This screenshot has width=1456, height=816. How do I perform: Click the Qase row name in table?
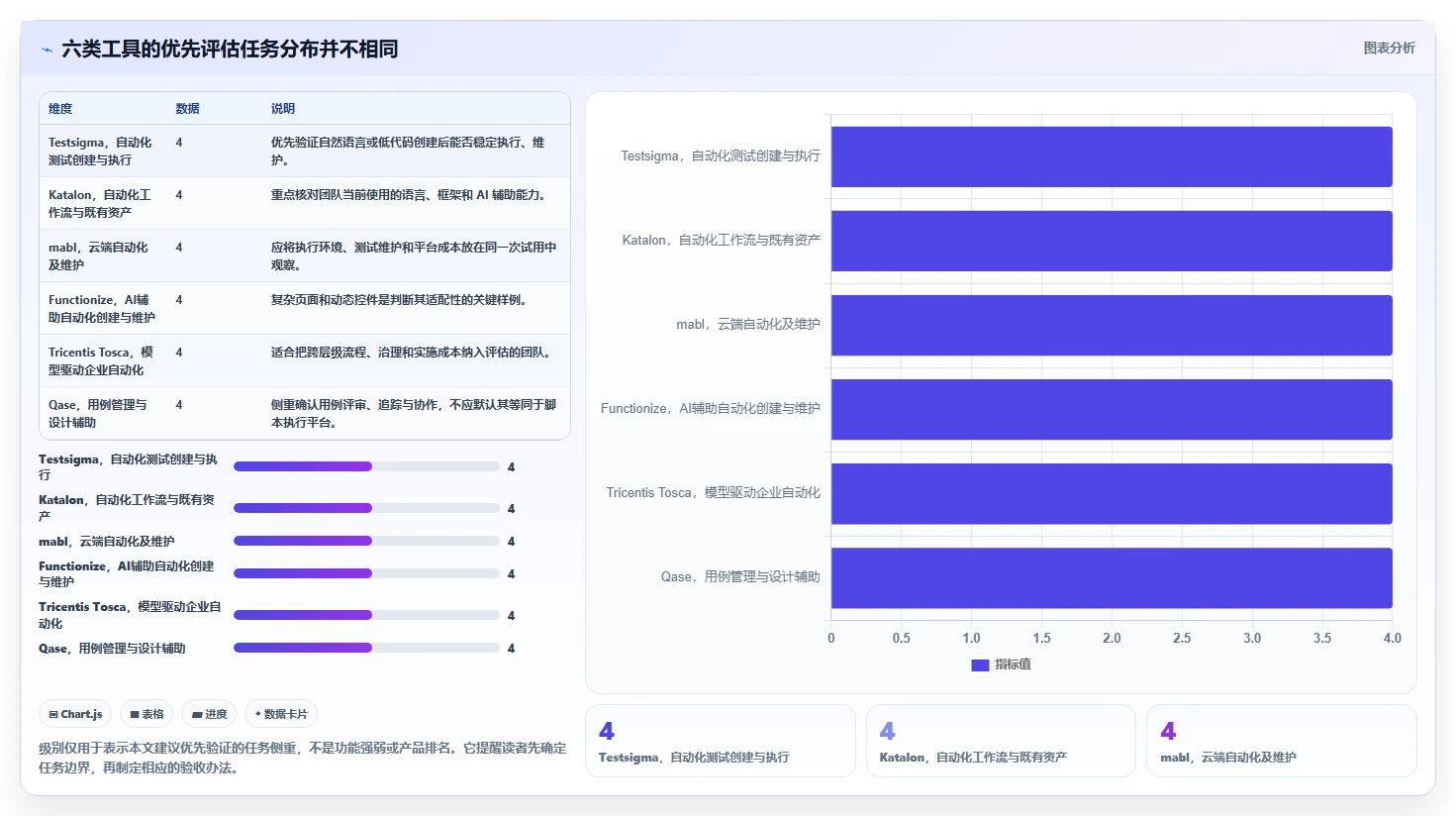coord(98,413)
